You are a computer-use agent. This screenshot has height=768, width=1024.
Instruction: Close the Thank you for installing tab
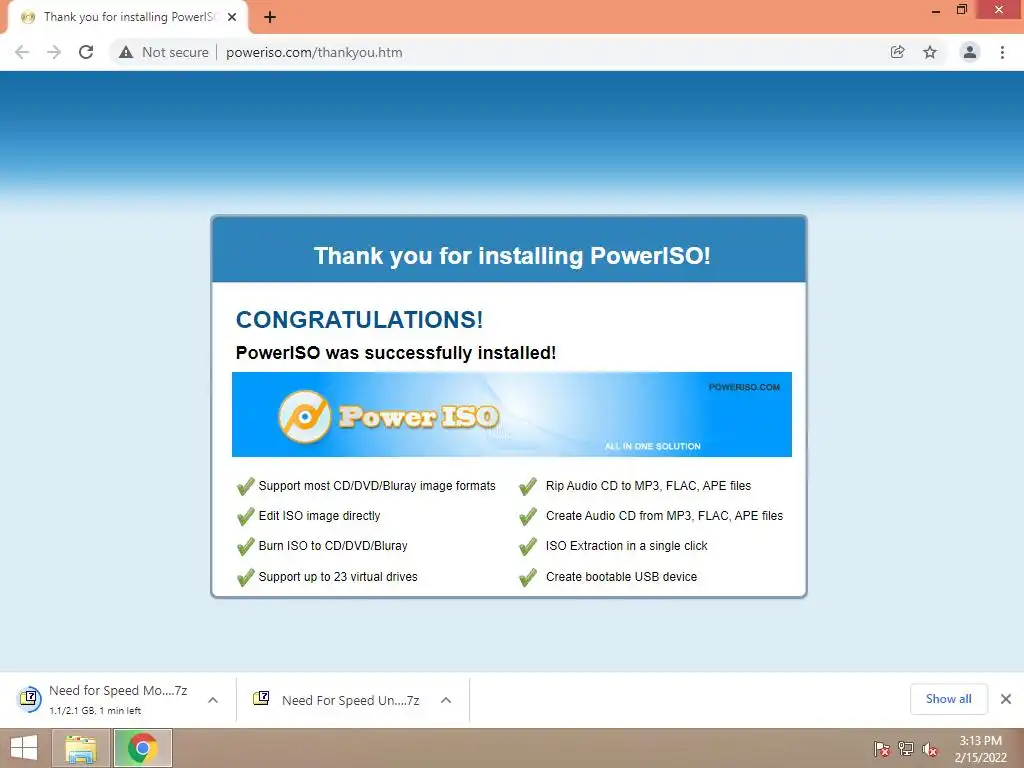click(x=232, y=18)
